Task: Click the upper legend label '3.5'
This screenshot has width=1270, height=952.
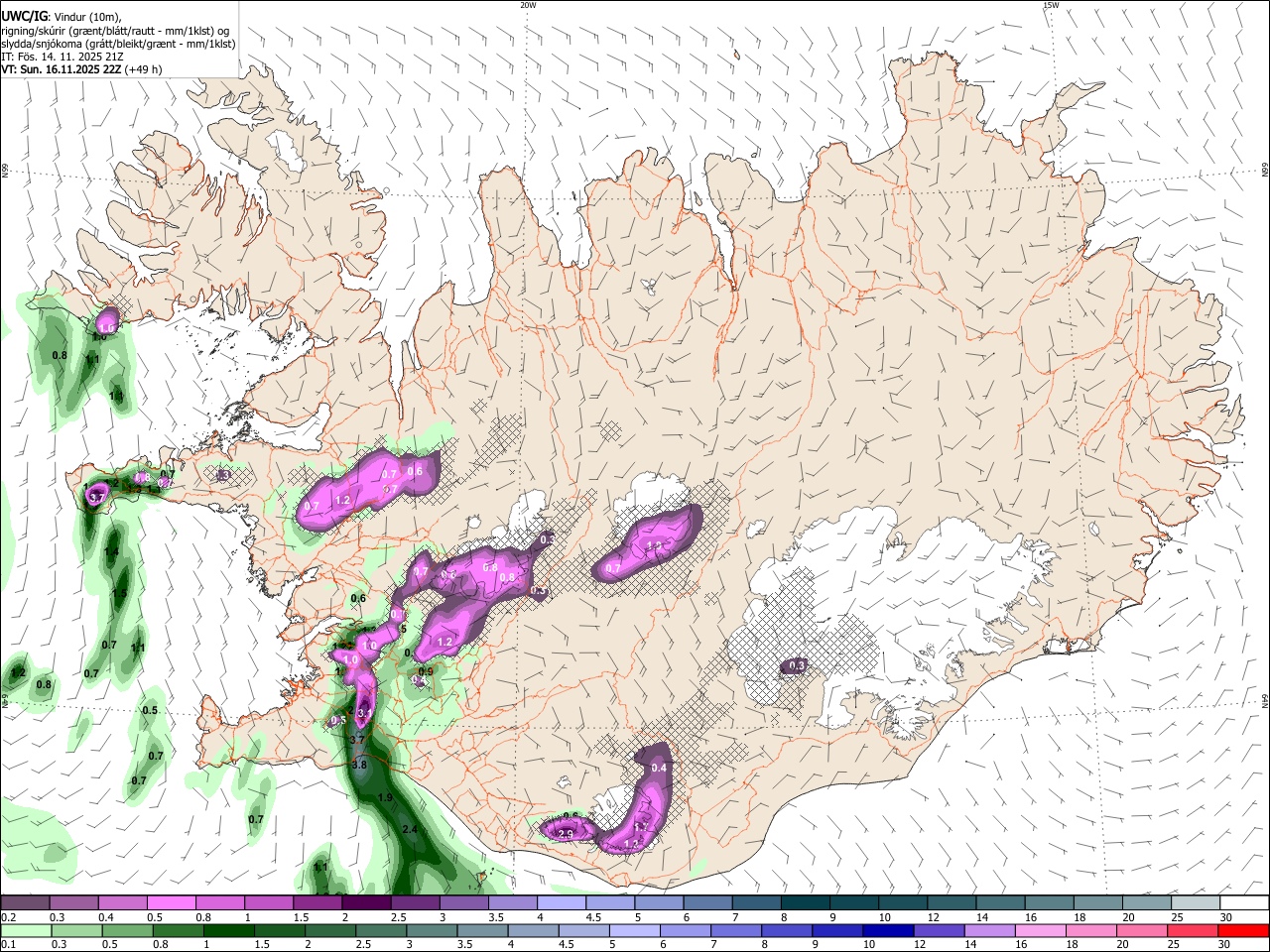Action: click(x=495, y=917)
